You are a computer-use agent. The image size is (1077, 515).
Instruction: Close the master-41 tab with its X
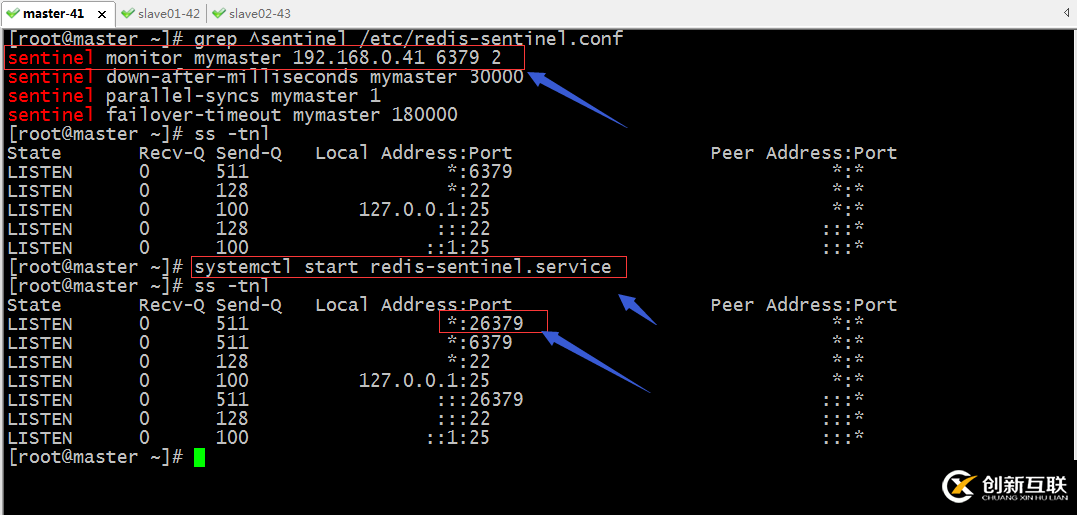pyautogui.click(x=102, y=14)
